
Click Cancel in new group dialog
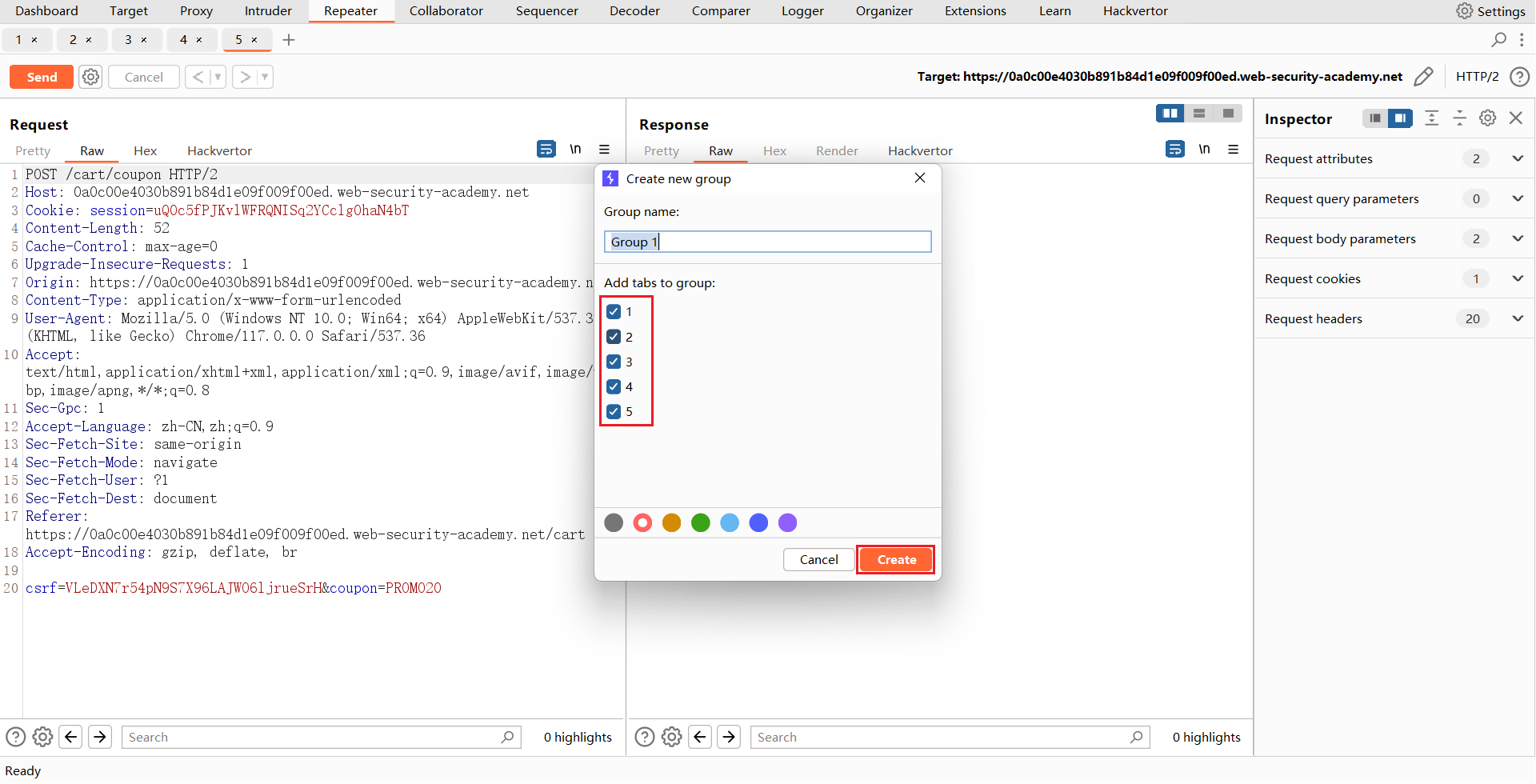[x=818, y=559]
